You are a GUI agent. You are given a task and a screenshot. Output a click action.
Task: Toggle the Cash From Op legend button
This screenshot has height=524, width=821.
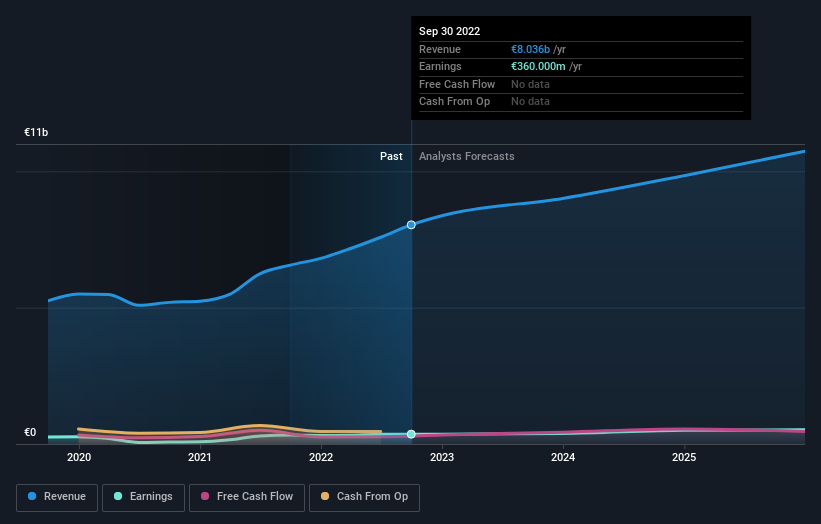(x=364, y=497)
